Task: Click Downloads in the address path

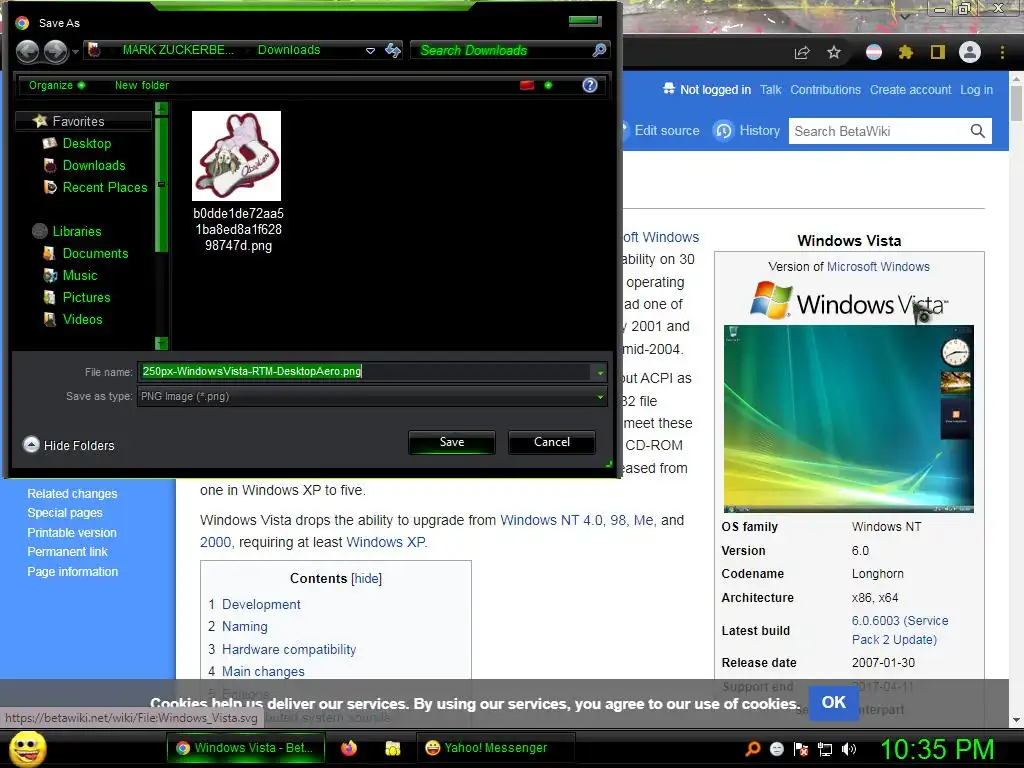Action: click(x=289, y=50)
